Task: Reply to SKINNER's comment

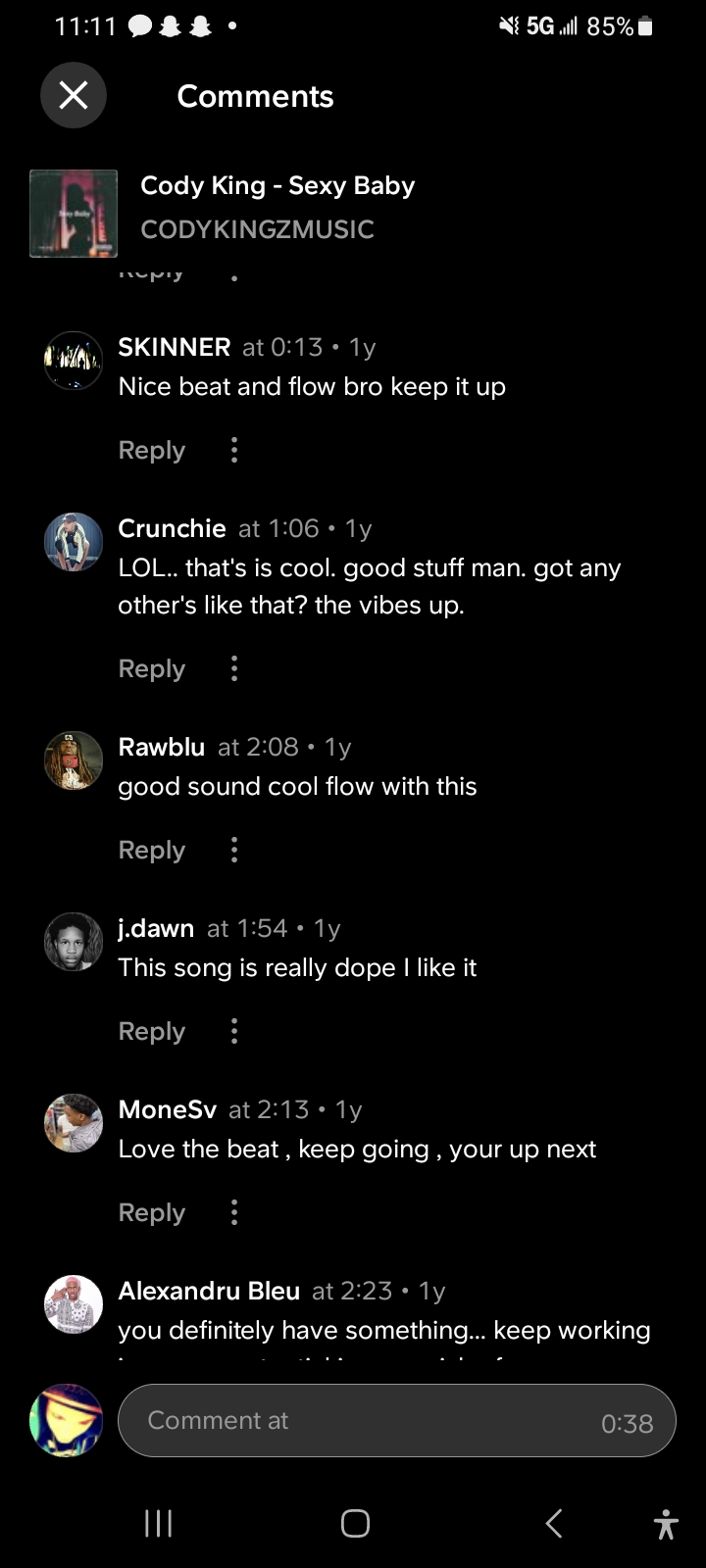Action: 151,450
